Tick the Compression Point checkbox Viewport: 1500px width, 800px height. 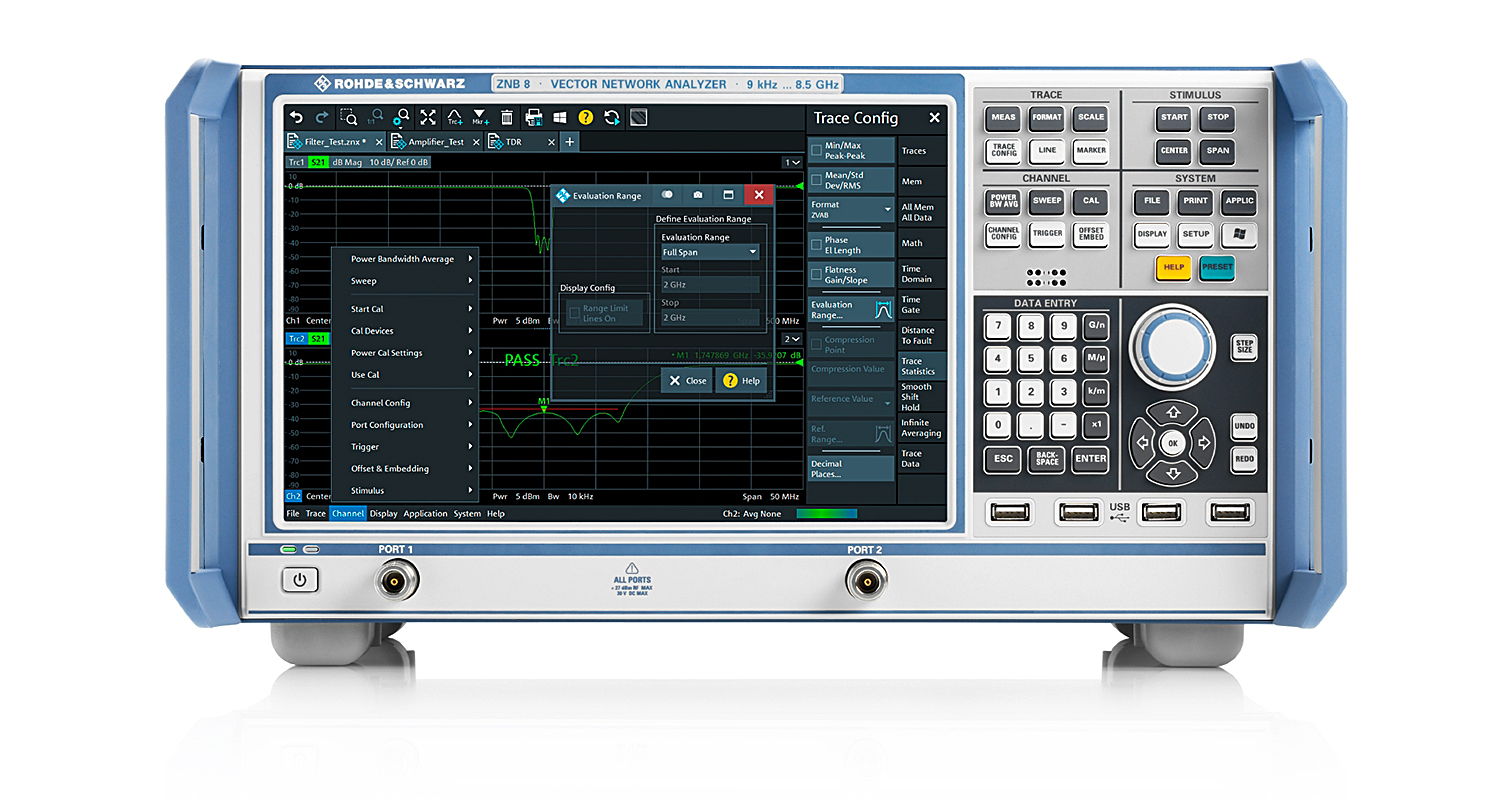817,345
